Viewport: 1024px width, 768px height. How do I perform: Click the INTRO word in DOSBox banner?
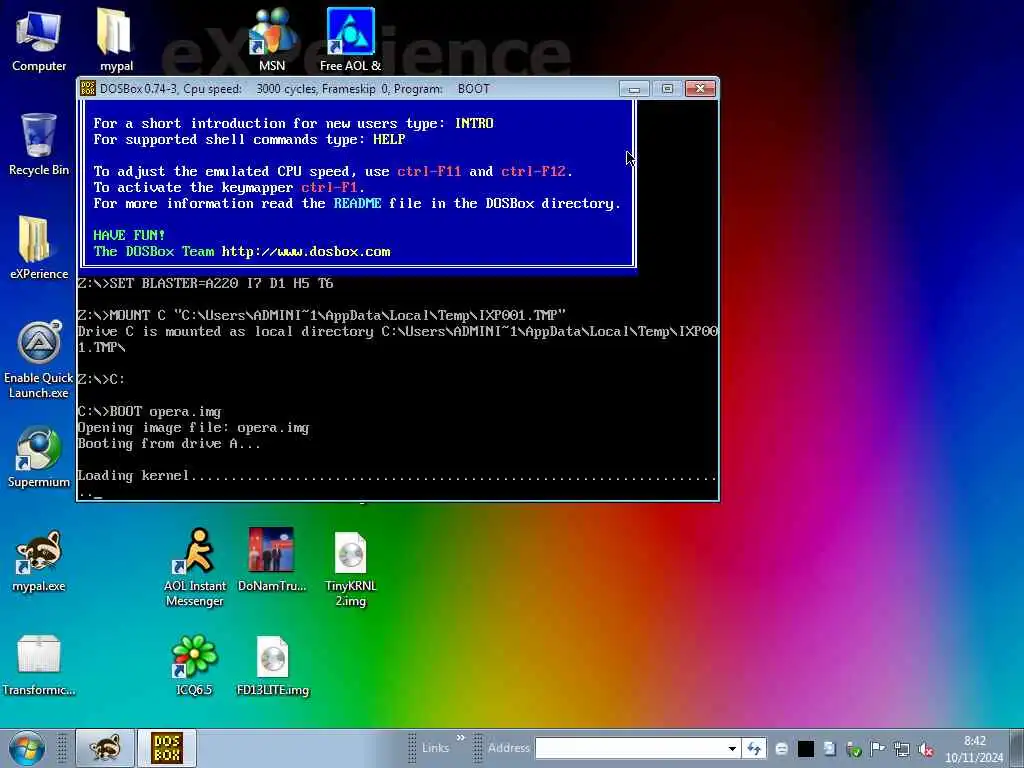pyautogui.click(x=474, y=123)
